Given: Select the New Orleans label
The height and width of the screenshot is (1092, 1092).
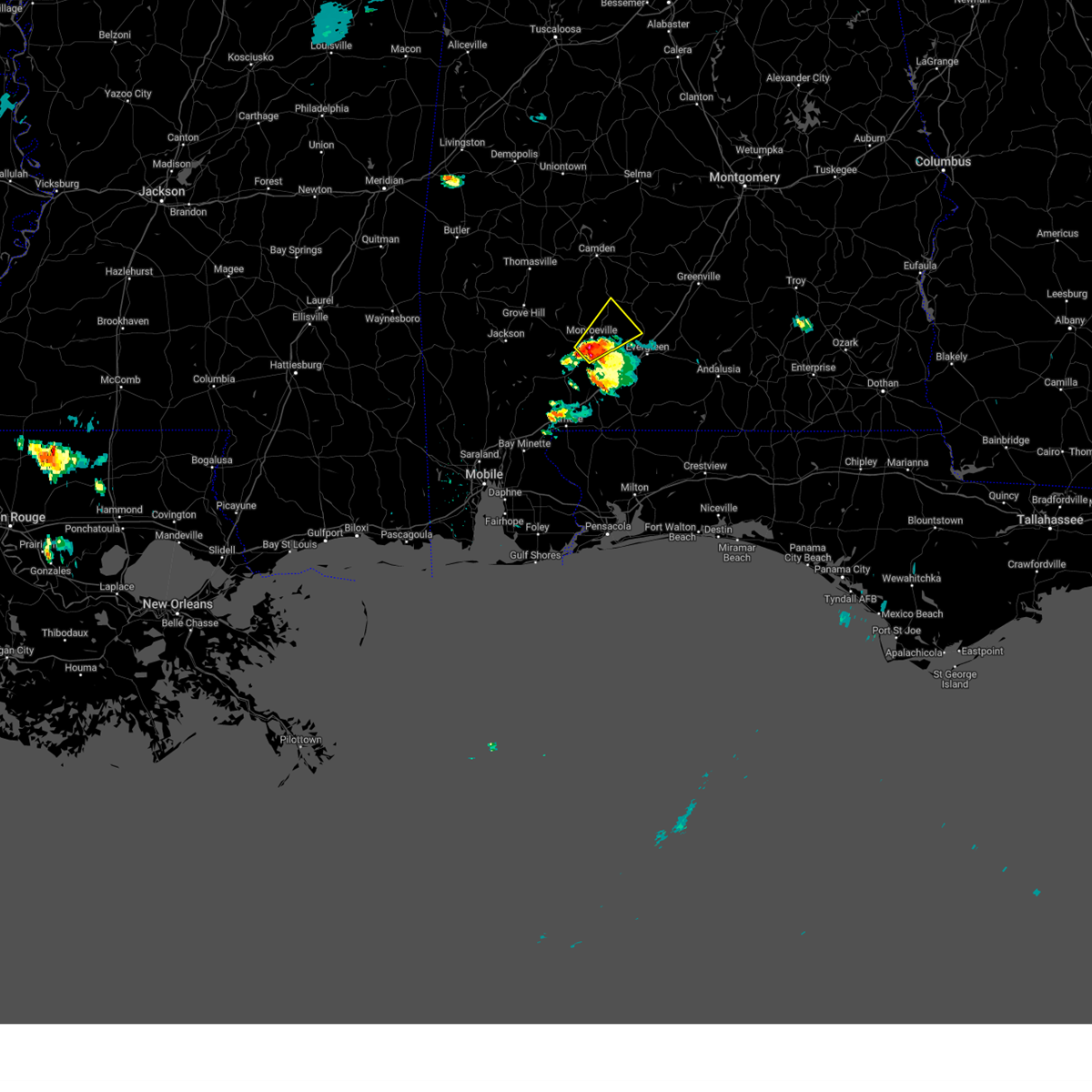Looking at the screenshot, I should point(177,604).
